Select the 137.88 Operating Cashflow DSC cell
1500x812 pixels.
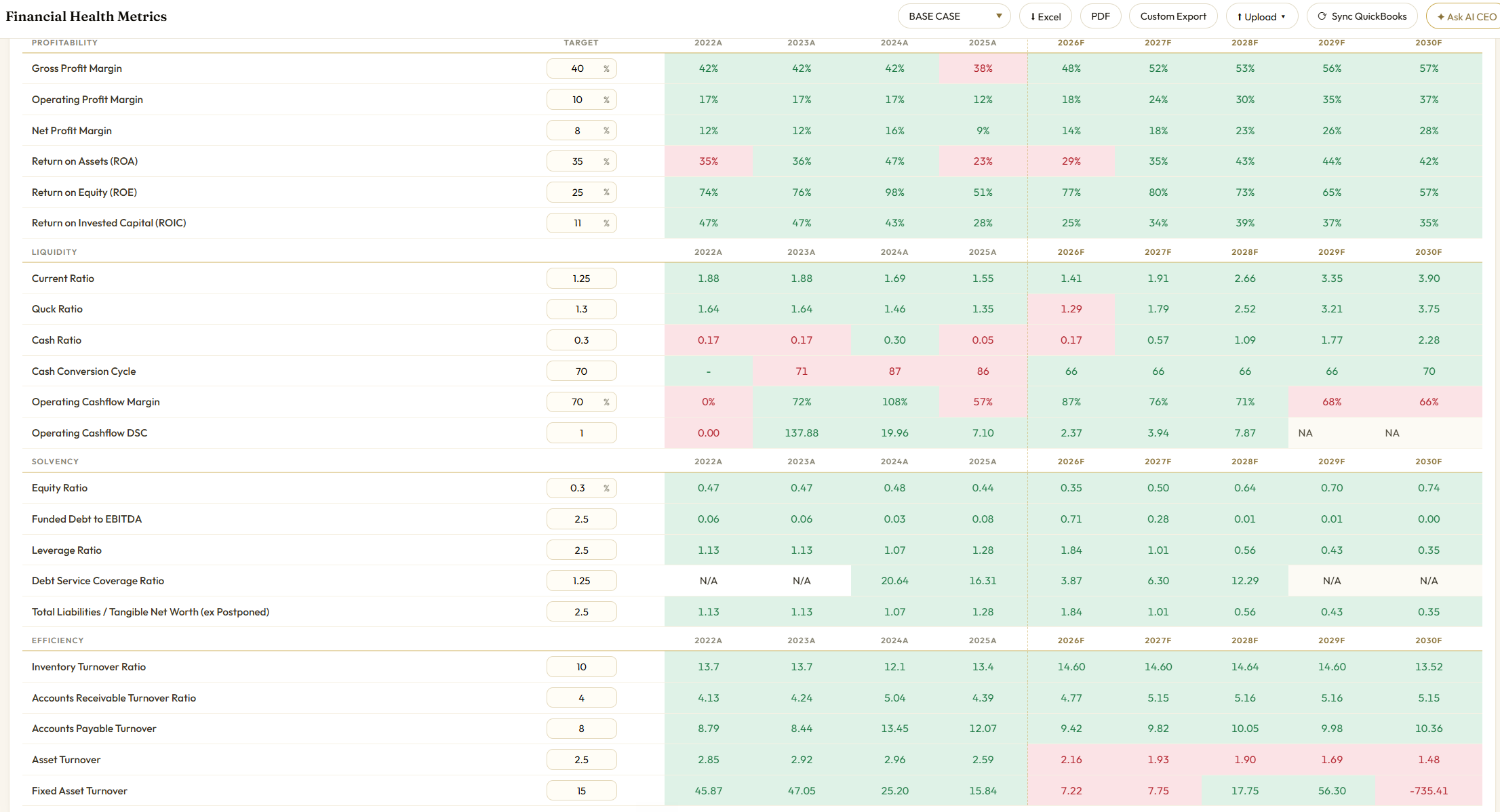(x=802, y=433)
